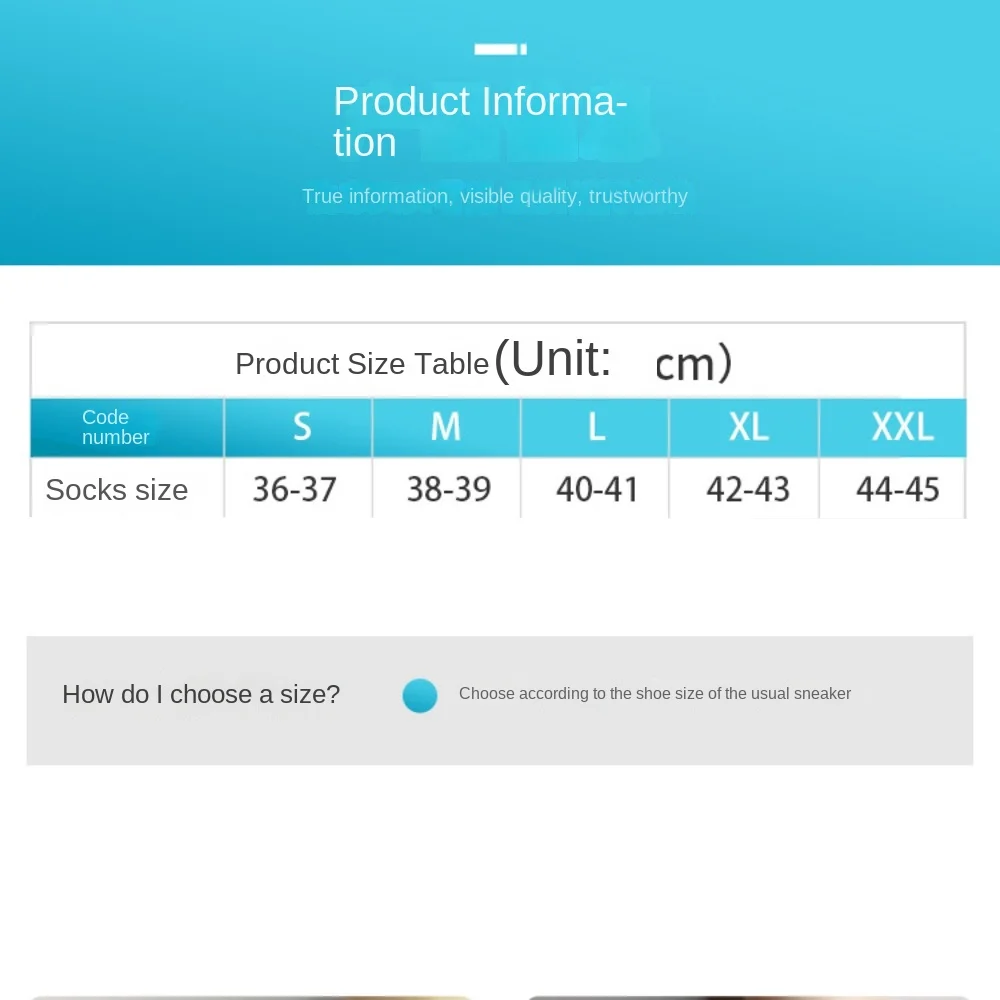Click the Code number header cell
This screenshot has width=1000, height=1000.
pyautogui.click(x=127, y=427)
